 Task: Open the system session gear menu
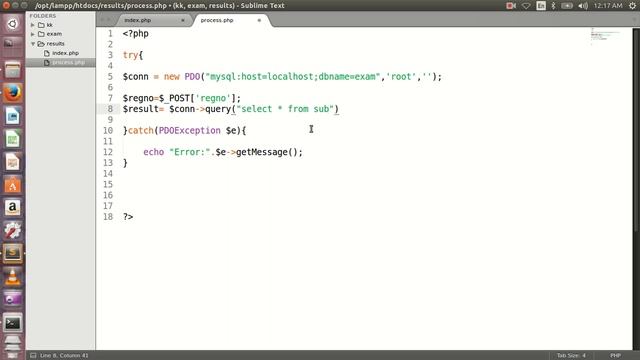pos(632,6)
